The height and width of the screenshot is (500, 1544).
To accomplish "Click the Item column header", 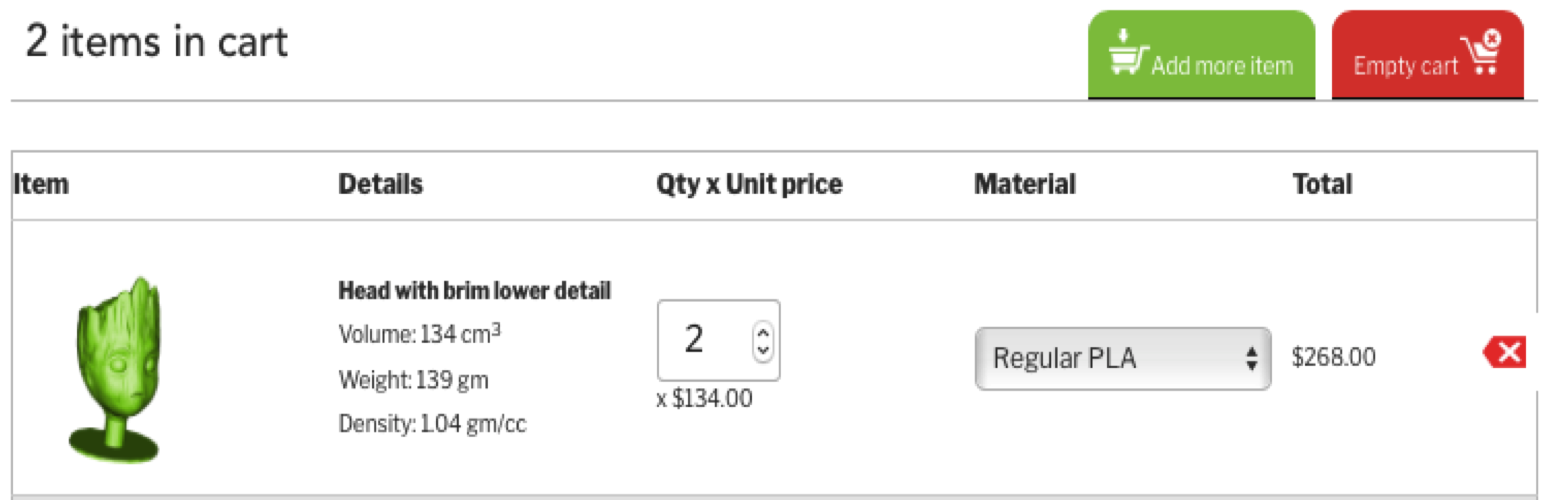I will (41, 184).
